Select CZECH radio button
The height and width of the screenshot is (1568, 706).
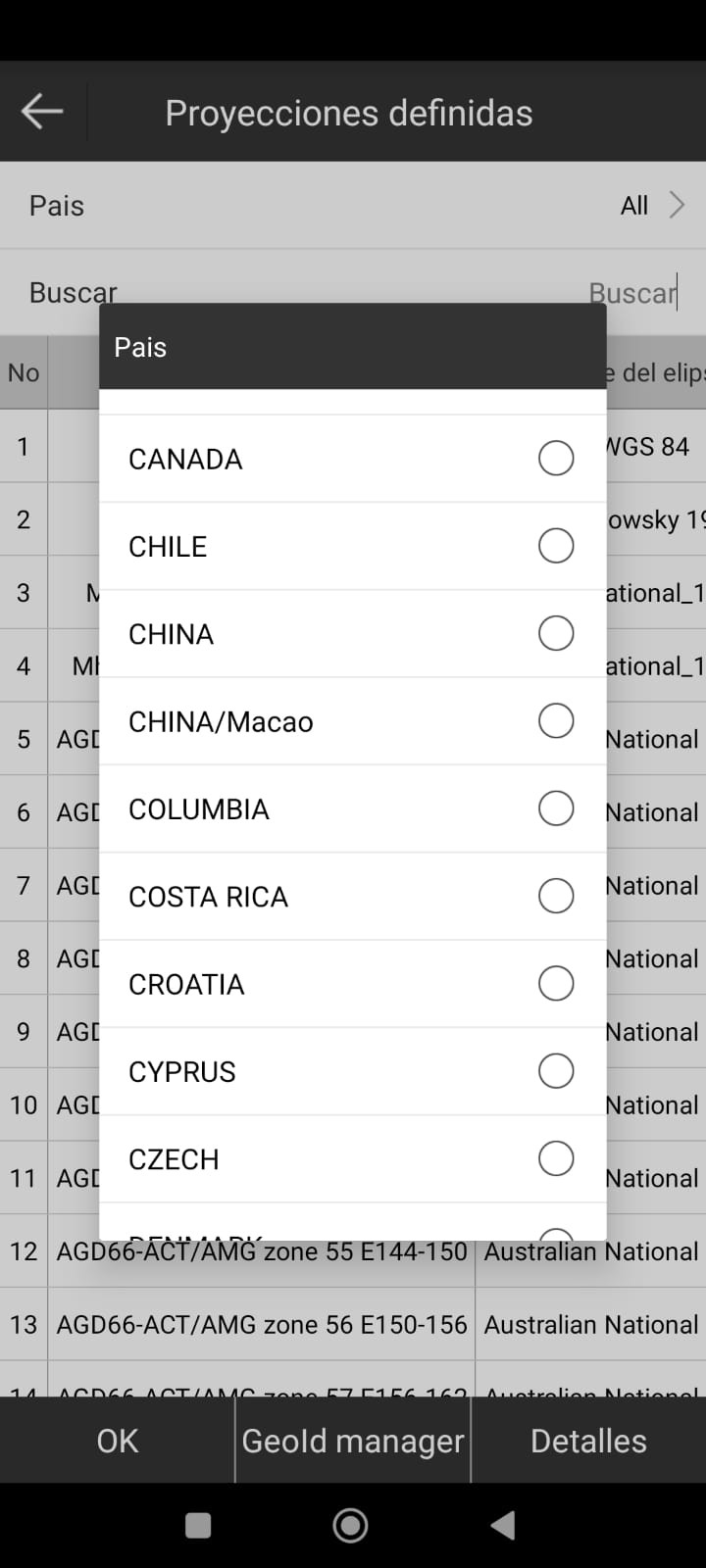[556, 1158]
